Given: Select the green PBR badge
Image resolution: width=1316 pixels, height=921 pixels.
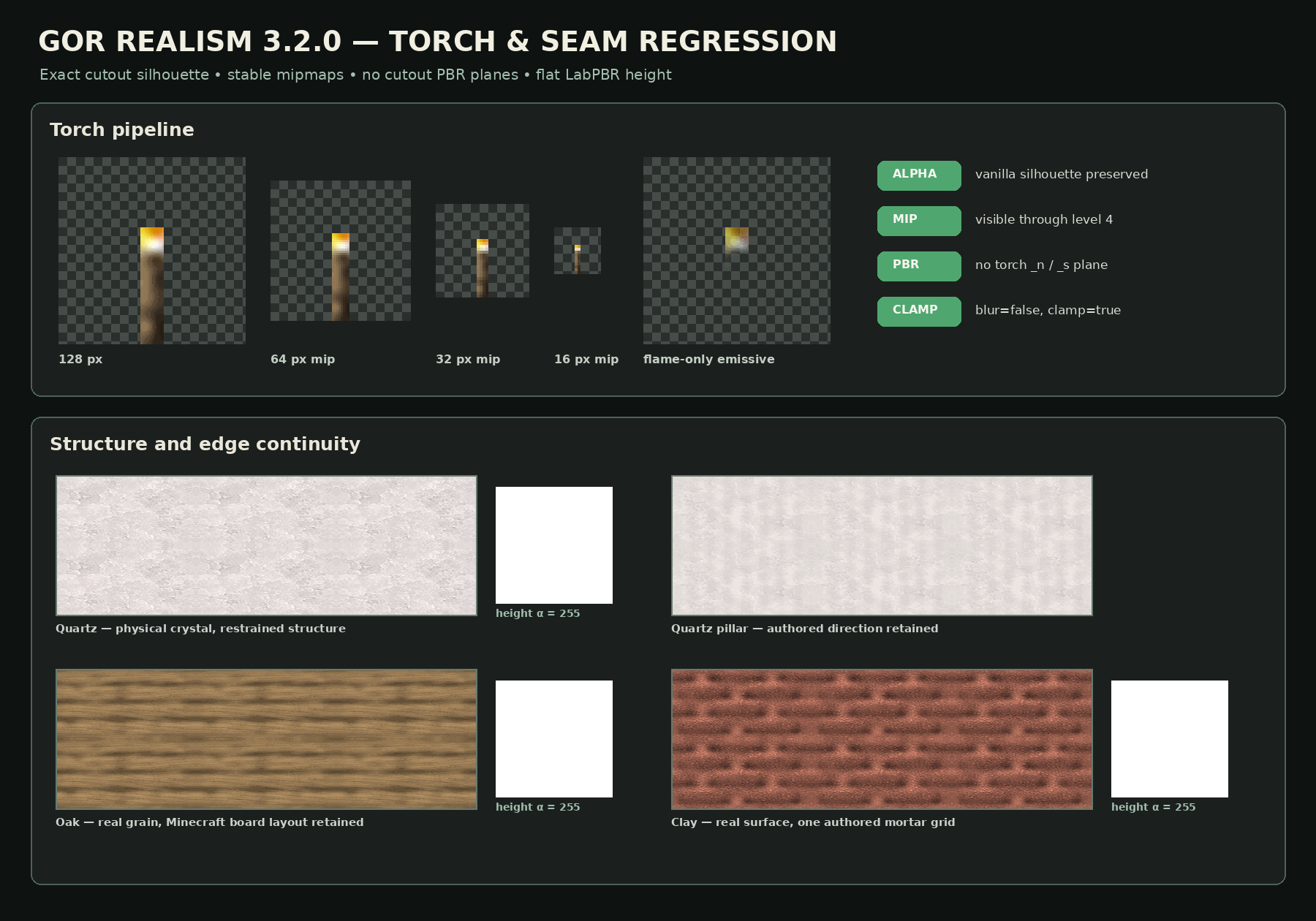Looking at the screenshot, I should (919, 266).
